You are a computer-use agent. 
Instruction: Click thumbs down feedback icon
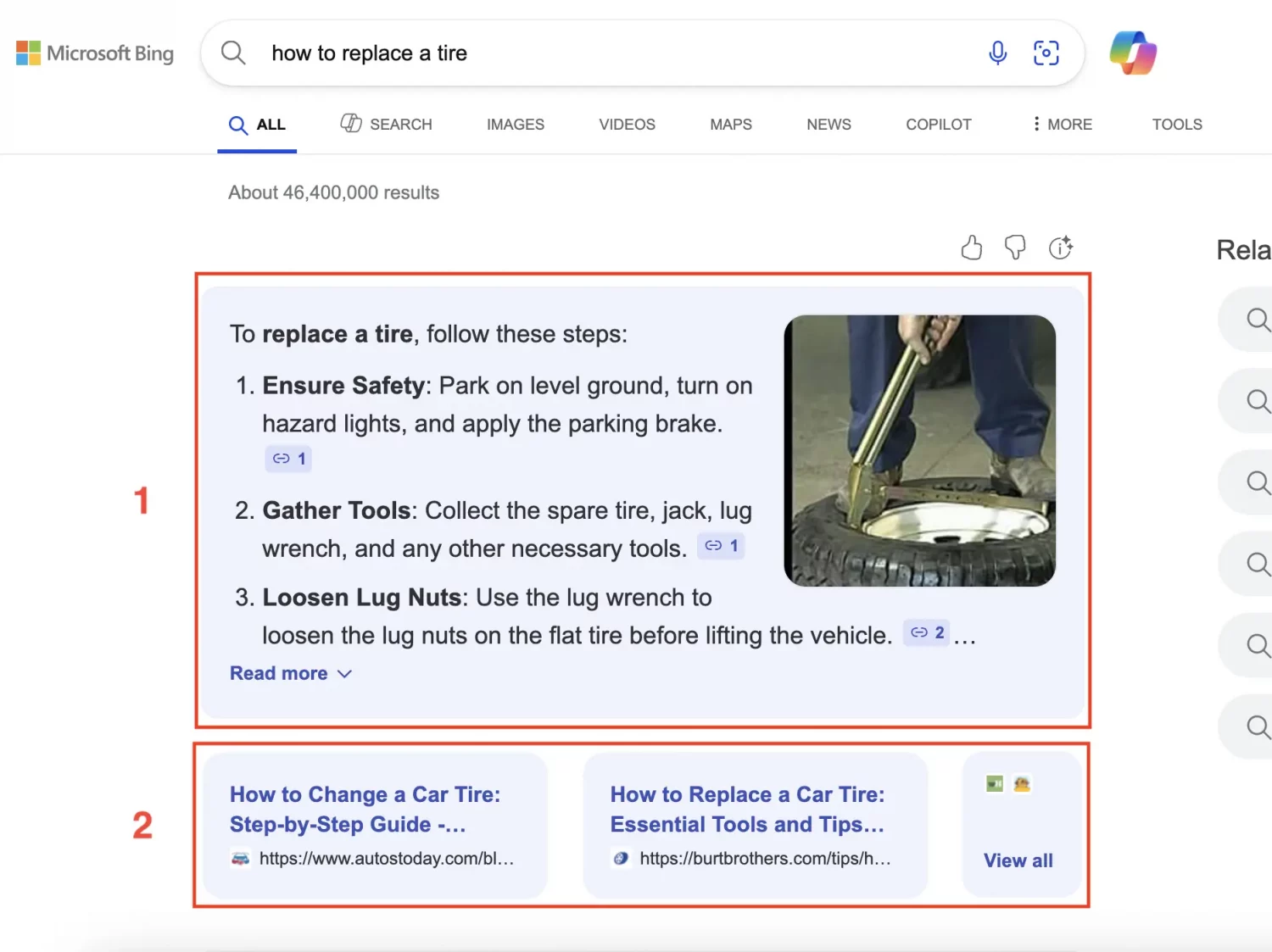(1015, 248)
